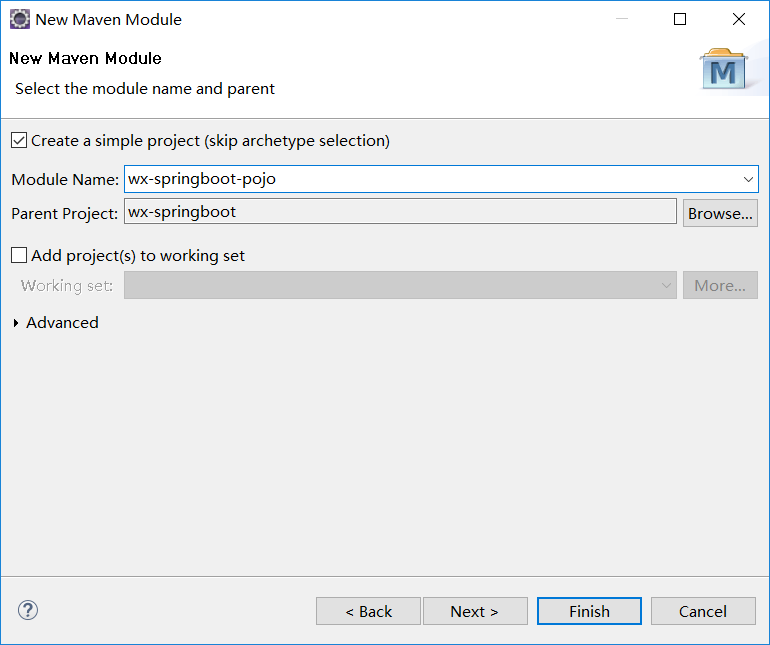Viewport: 770px width, 645px height.
Task: Open the Module Name dropdown arrow
Action: [x=748, y=179]
